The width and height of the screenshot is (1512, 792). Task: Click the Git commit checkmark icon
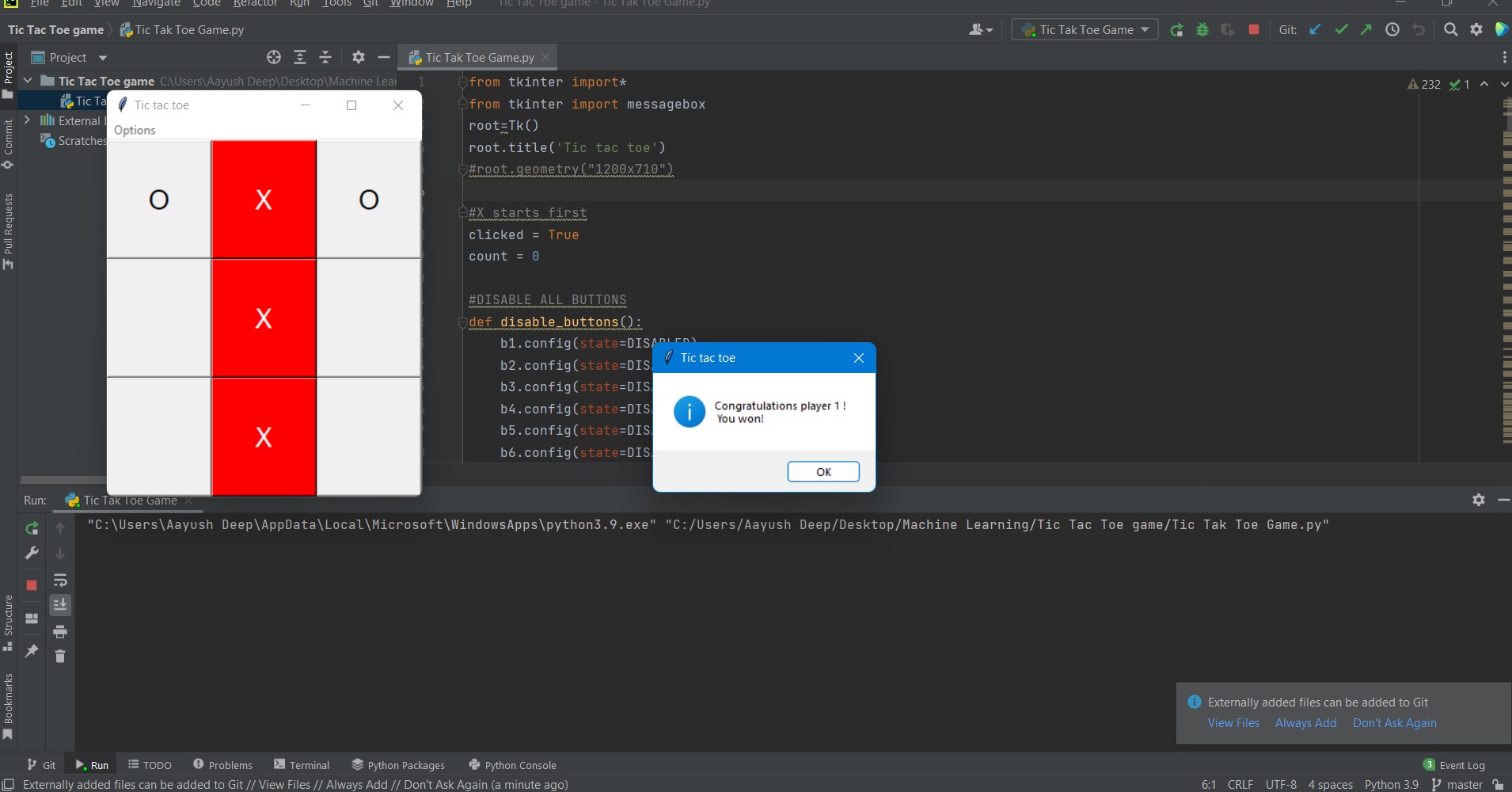point(1341,30)
